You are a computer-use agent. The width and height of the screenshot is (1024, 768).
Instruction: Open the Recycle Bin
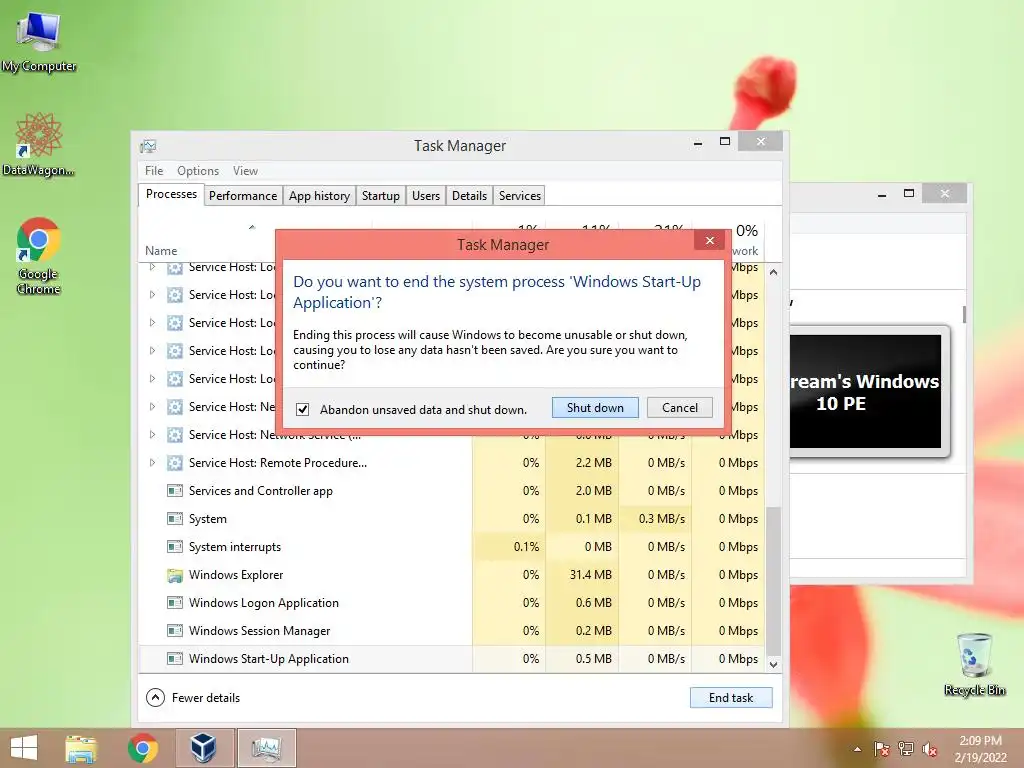pyautogui.click(x=974, y=664)
